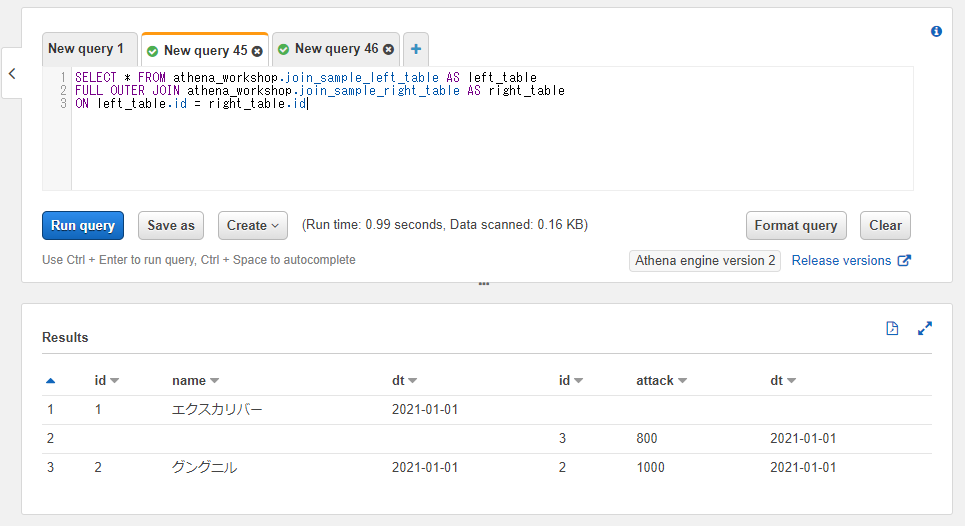Expand the collapsed left sidebar panel
This screenshot has width=965, height=526.
click(x=12, y=73)
